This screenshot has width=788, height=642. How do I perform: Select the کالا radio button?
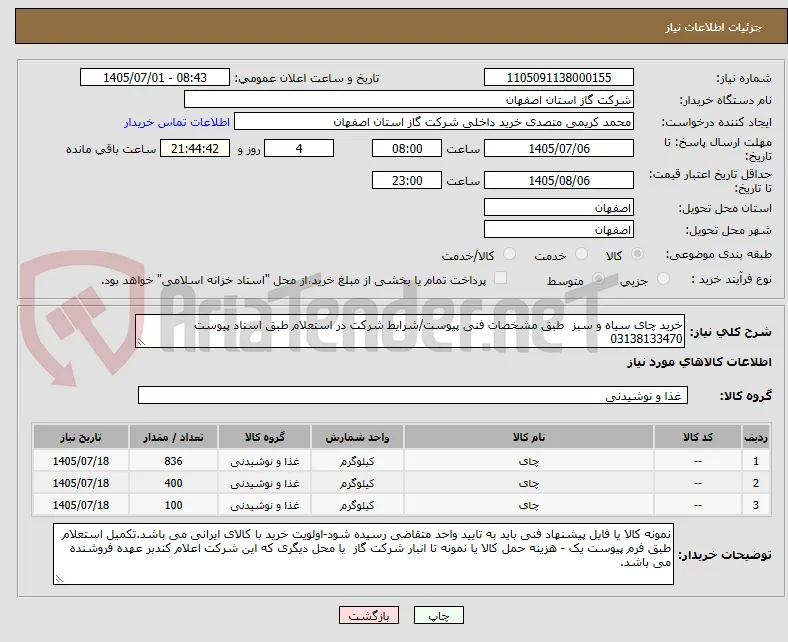pos(637,254)
